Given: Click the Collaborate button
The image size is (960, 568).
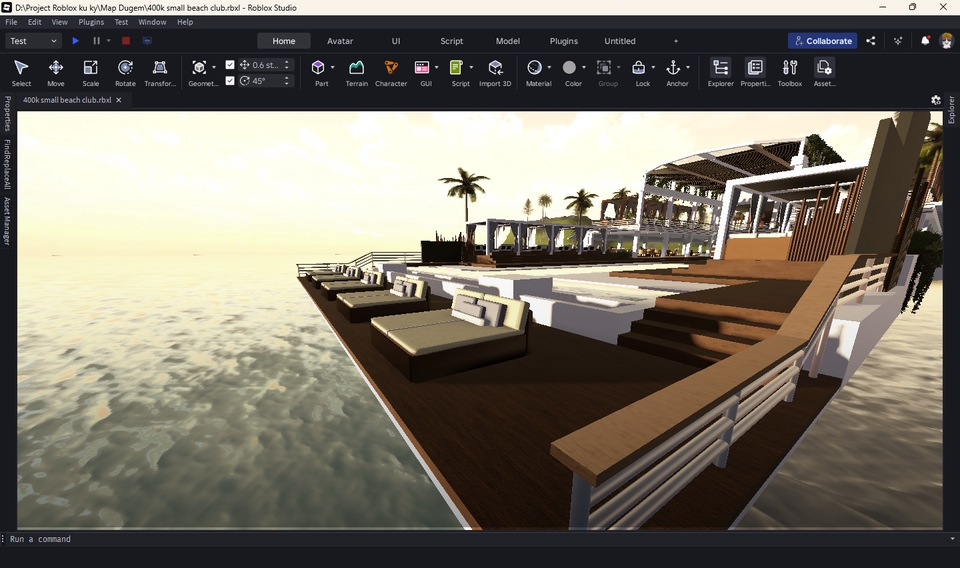Looking at the screenshot, I should click(x=822, y=41).
